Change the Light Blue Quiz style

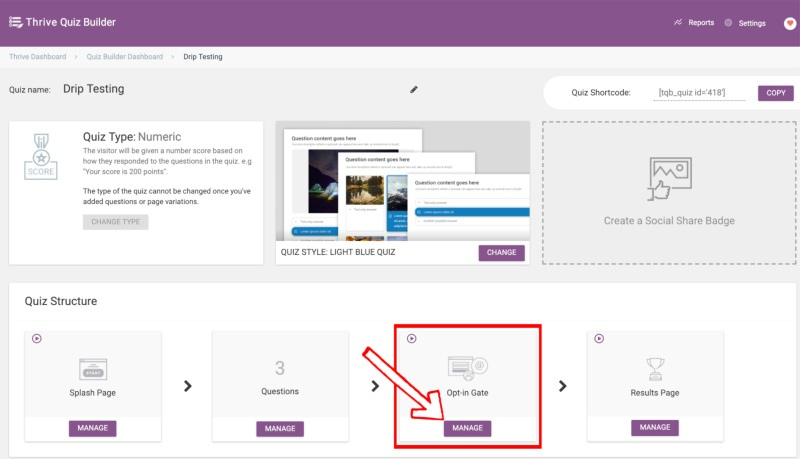coord(501,253)
